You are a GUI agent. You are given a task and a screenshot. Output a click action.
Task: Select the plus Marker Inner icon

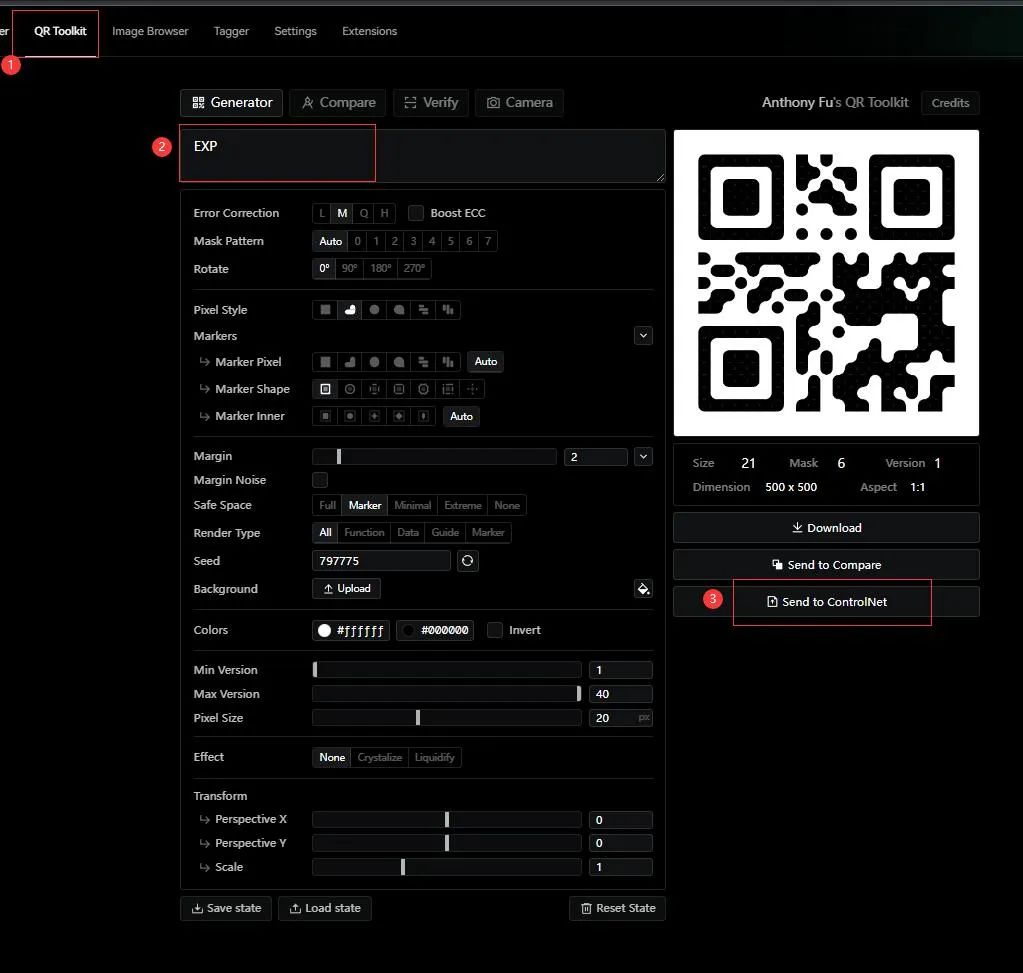[x=374, y=416]
